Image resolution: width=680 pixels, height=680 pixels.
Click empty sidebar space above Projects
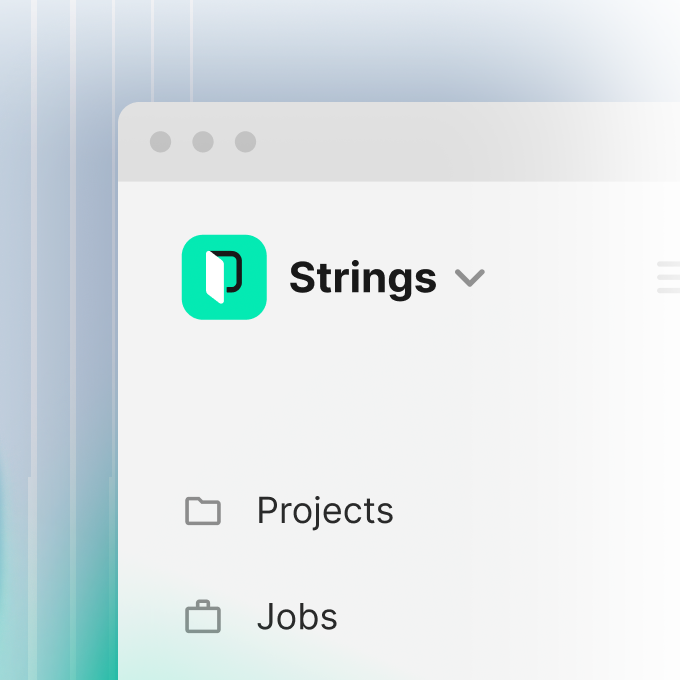pyautogui.click(x=350, y=410)
